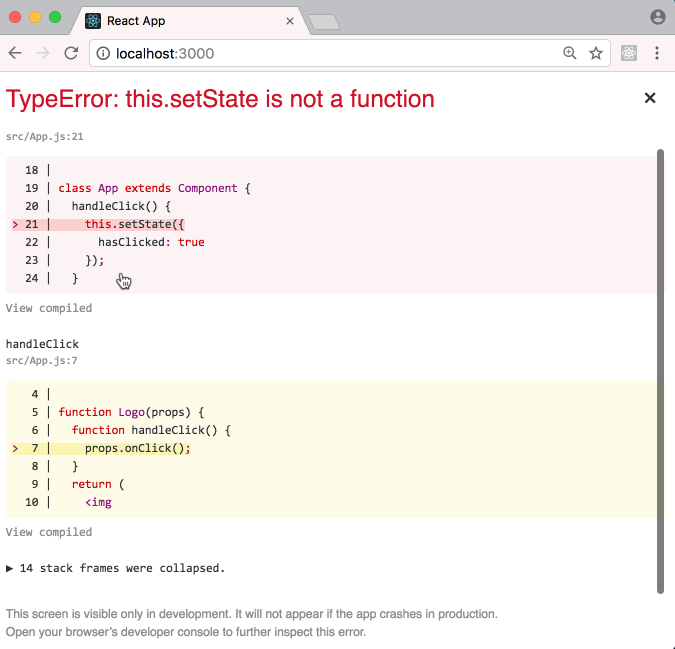Screen dimensions: 675x649
Task: Click the 'Open your browser's developer console' text
Action: tap(186, 632)
